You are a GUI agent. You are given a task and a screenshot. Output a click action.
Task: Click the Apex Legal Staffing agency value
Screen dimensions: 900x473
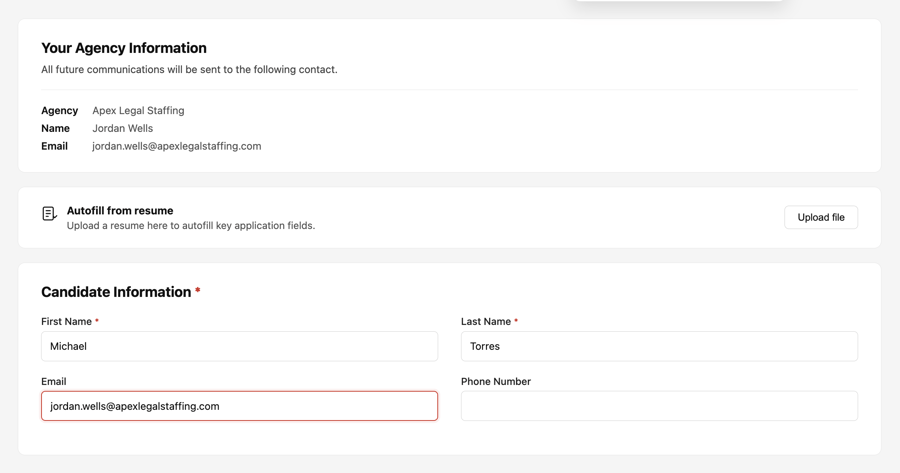tap(138, 110)
